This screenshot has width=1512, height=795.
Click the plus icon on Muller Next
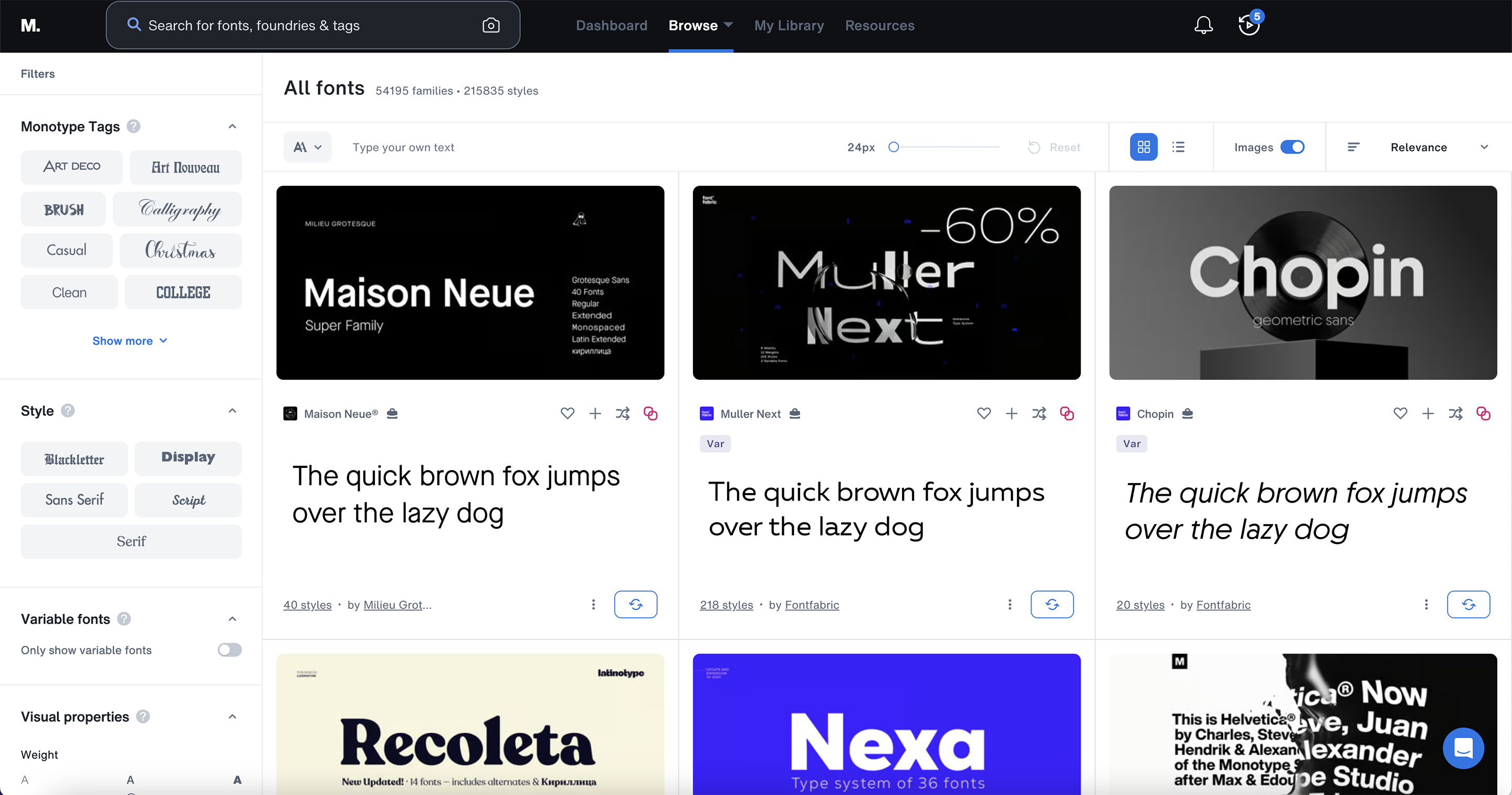pos(1011,413)
